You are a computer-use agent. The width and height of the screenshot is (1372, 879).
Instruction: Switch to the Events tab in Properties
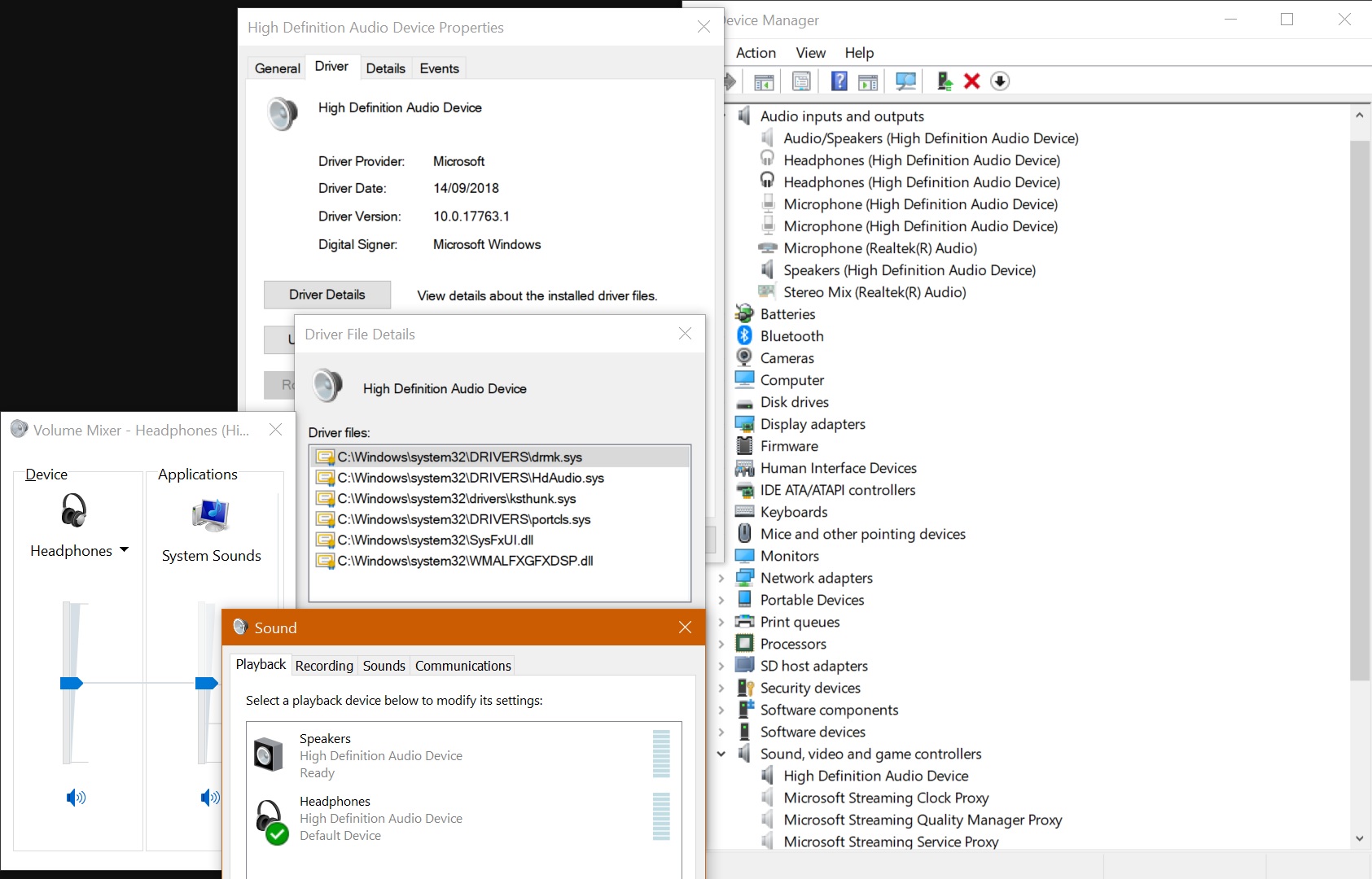click(x=440, y=68)
